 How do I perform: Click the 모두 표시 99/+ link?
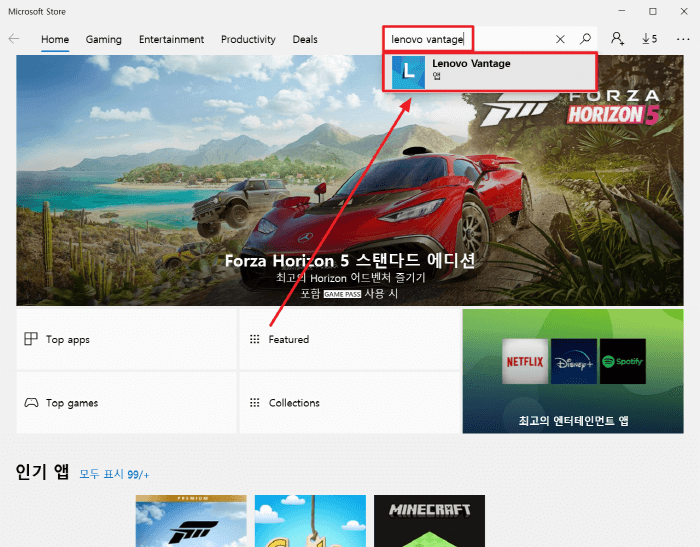(114, 474)
